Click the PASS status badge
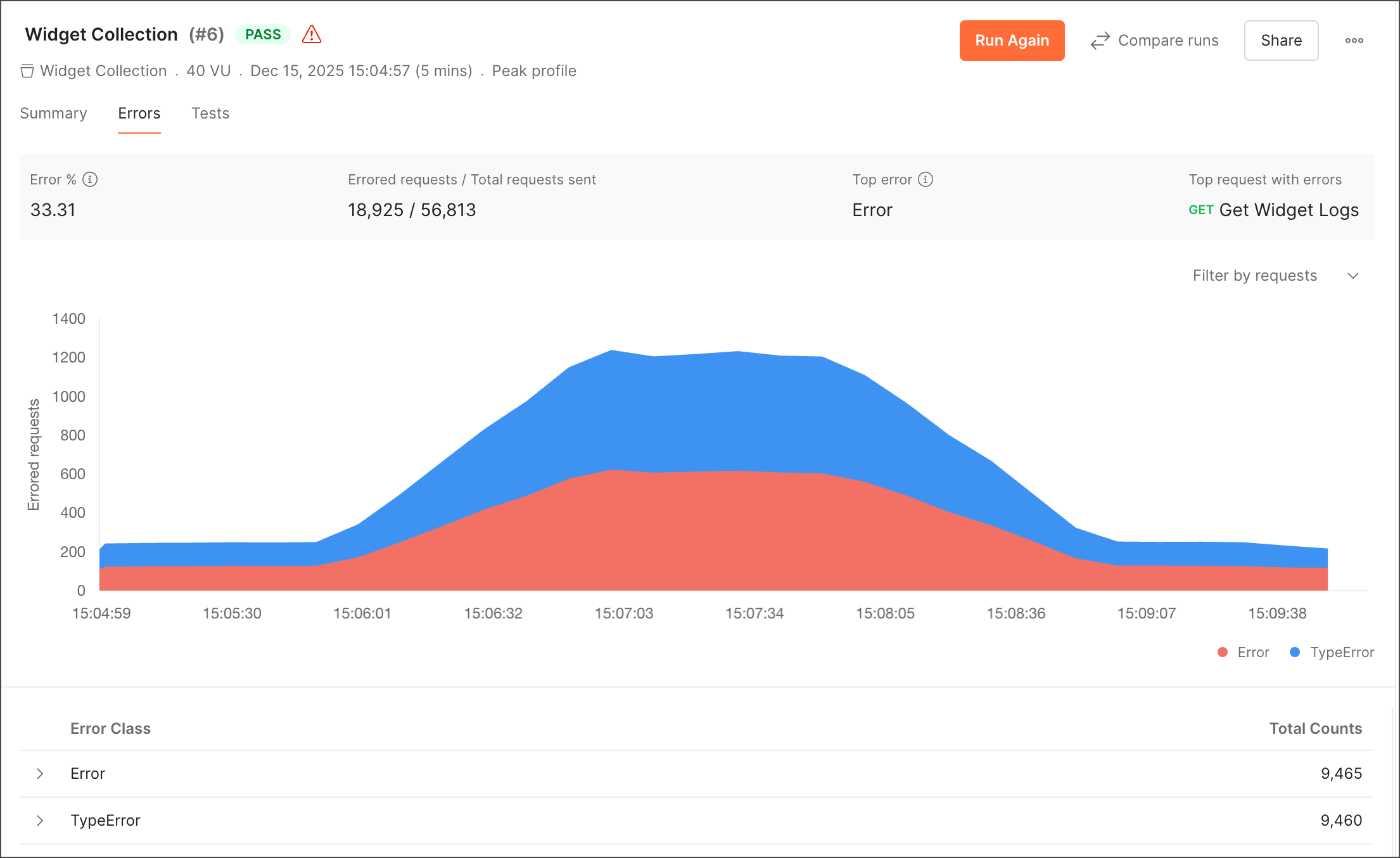Image resolution: width=1400 pixels, height=858 pixels. tap(263, 34)
